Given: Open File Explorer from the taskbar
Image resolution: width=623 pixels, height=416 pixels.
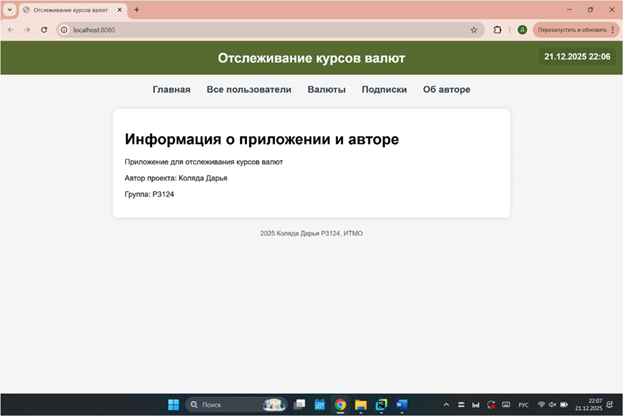Looking at the screenshot, I should (361, 405).
